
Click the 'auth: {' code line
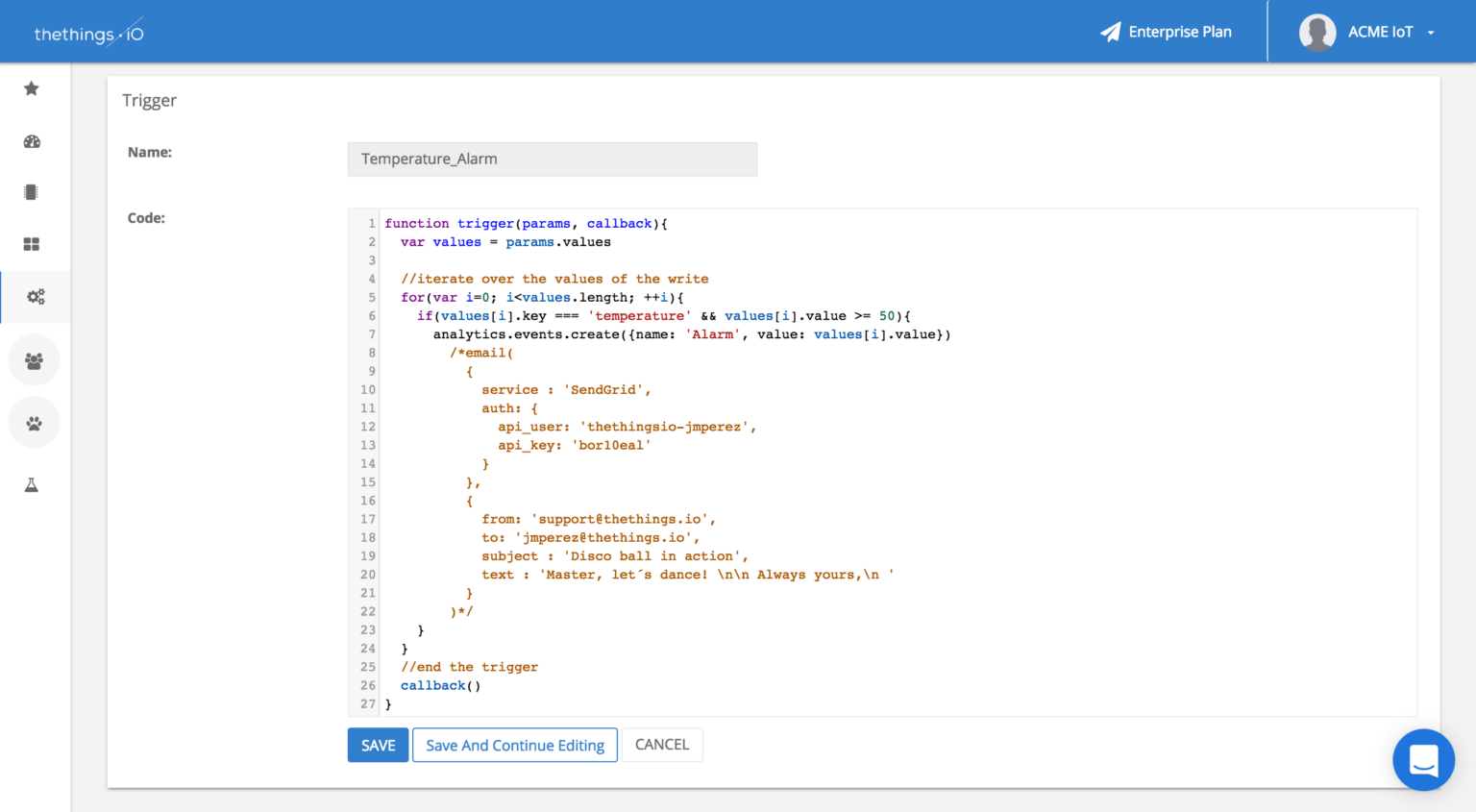click(510, 408)
